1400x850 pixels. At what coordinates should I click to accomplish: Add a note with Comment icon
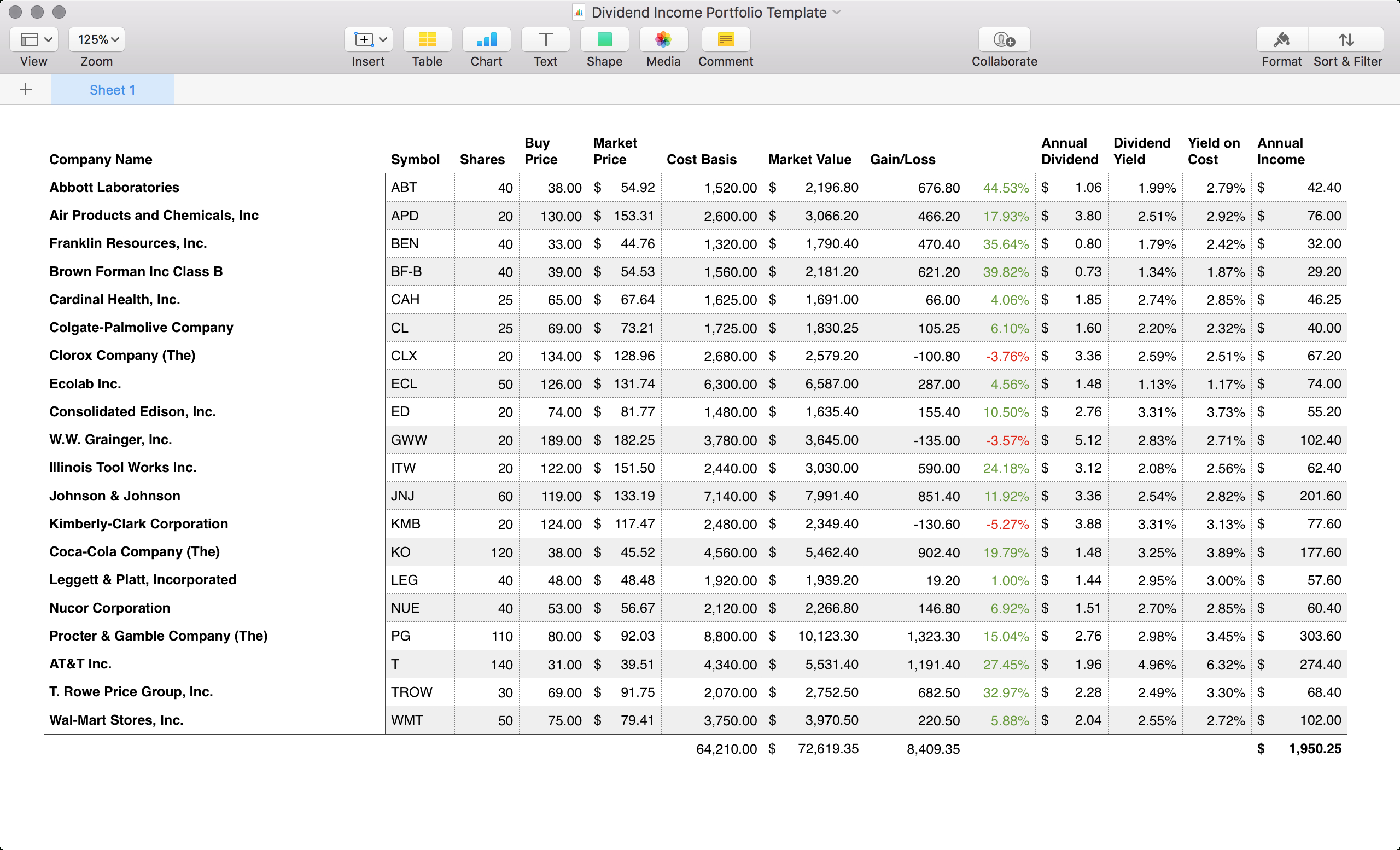(726, 40)
